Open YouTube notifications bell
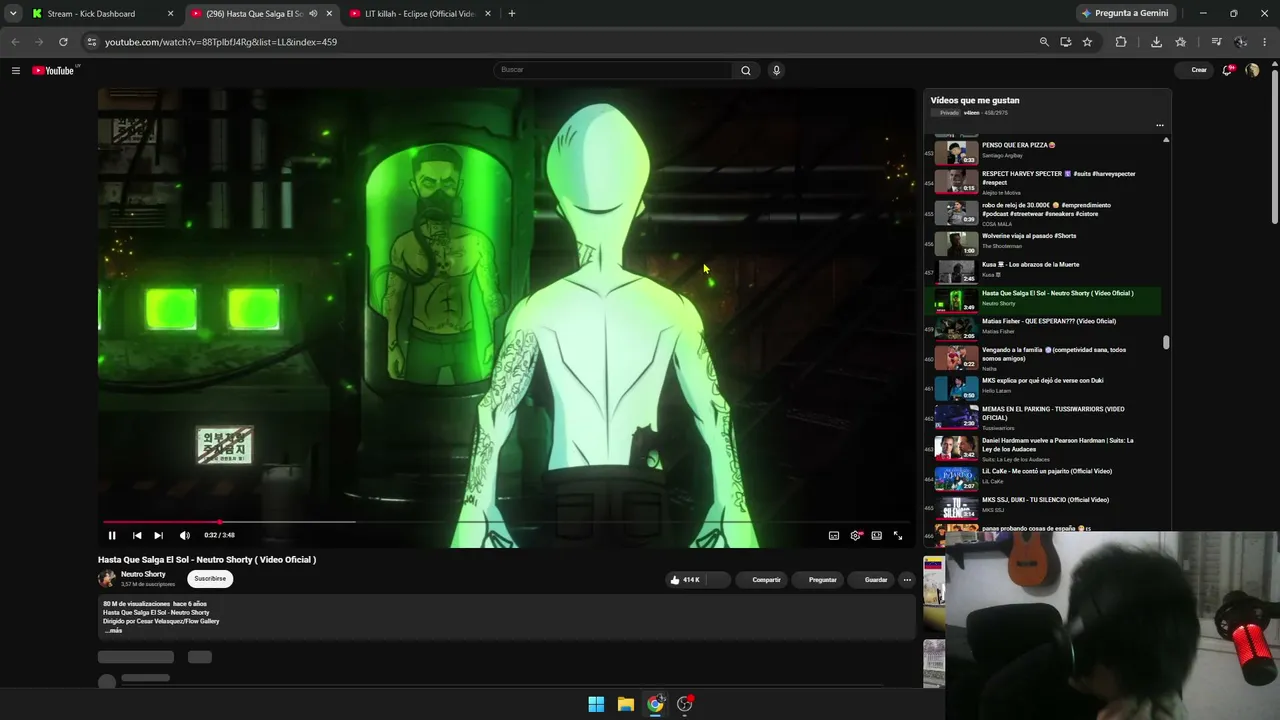This screenshot has width=1280, height=720. click(x=1228, y=70)
